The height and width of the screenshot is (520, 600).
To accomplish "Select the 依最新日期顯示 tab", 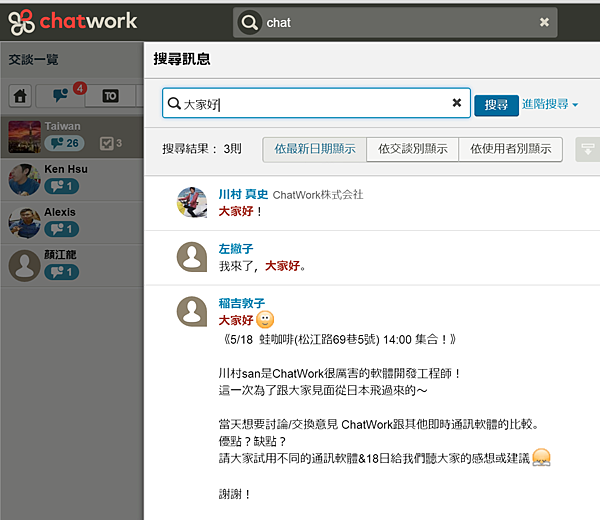I will click(x=315, y=149).
